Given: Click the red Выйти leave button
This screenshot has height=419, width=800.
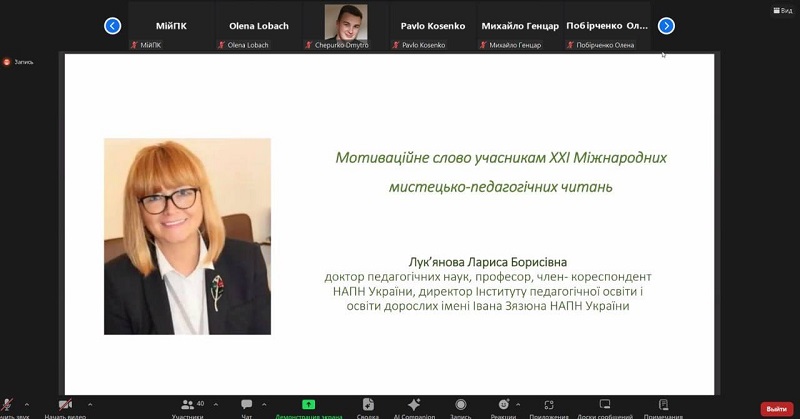Looking at the screenshot, I should [x=777, y=409].
